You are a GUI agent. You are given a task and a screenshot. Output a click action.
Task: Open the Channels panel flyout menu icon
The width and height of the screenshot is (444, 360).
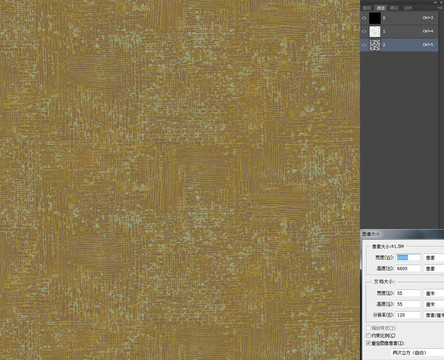440,7
